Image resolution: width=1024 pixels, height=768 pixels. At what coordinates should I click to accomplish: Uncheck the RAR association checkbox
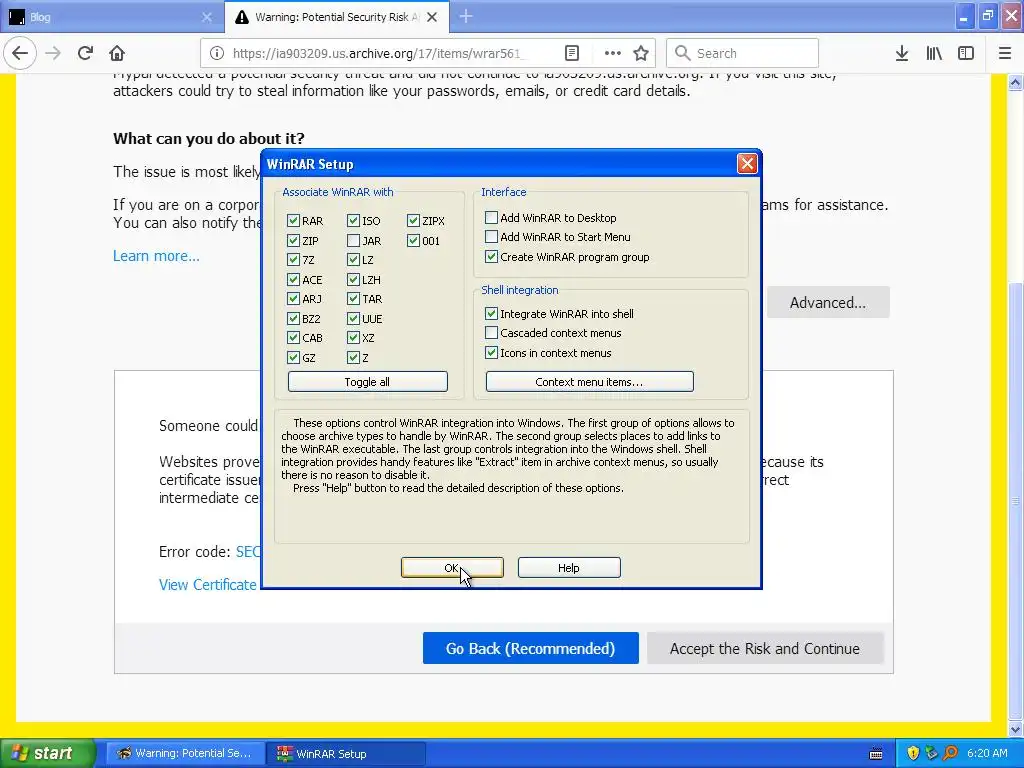293,221
